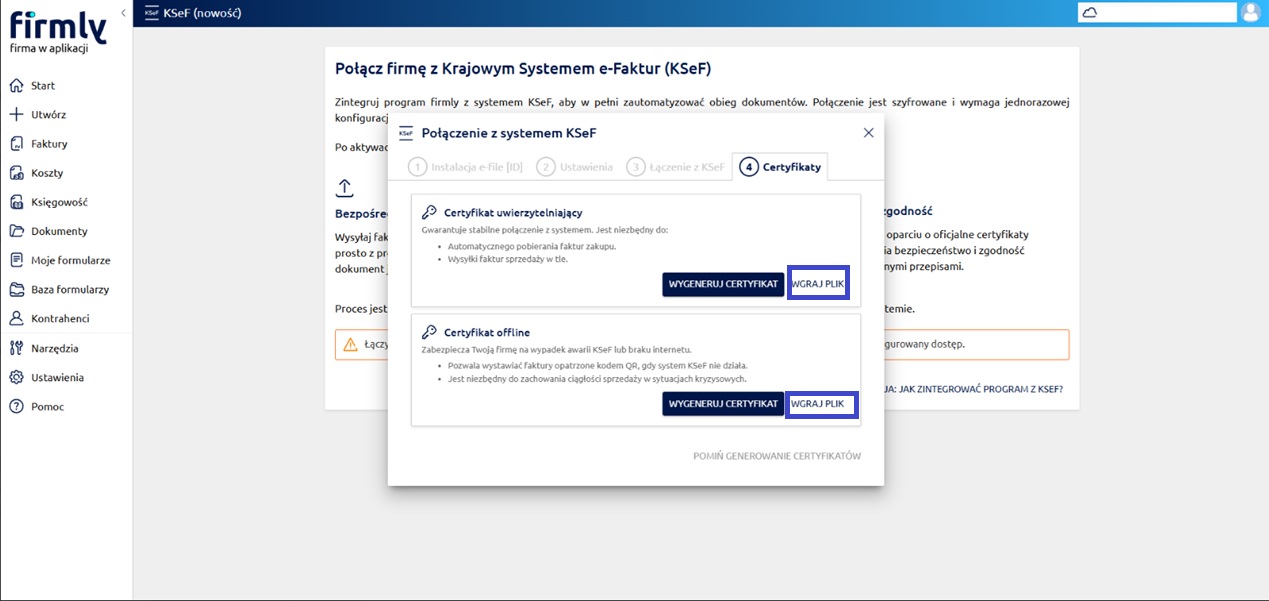This screenshot has height=601, width=1269.
Task: Generate the Certyfikat uwierzytelniający certificate
Action: click(x=722, y=284)
